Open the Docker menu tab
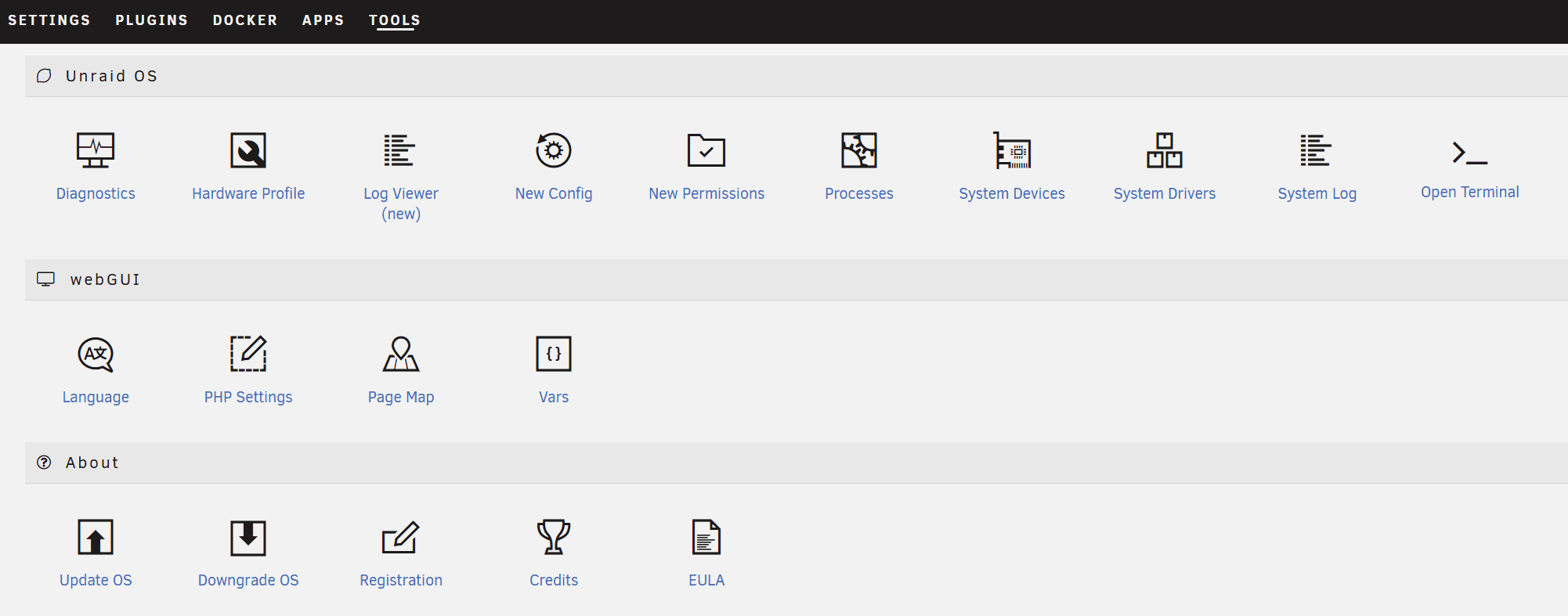Screen dimensions: 1568x616 pos(245,20)
